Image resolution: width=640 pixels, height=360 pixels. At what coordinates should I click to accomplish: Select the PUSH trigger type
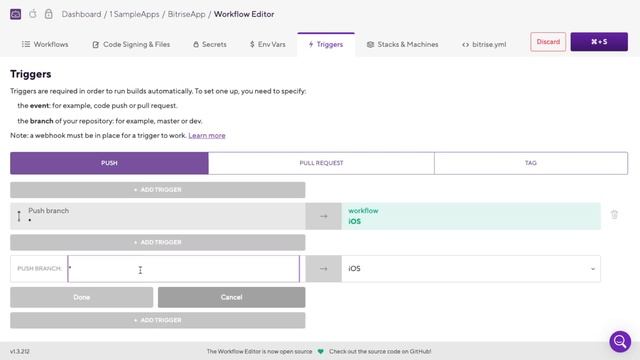coord(109,163)
